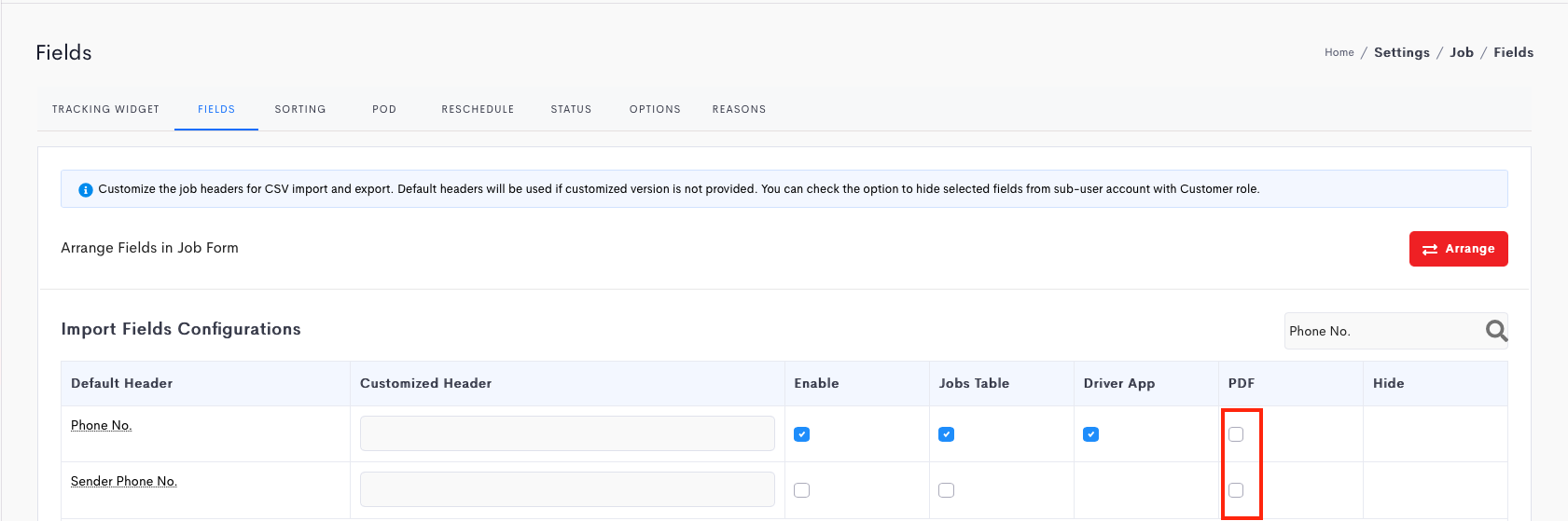Click the search magnifier icon
This screenshot has width=1568, height=521.
pos(1496,331)
